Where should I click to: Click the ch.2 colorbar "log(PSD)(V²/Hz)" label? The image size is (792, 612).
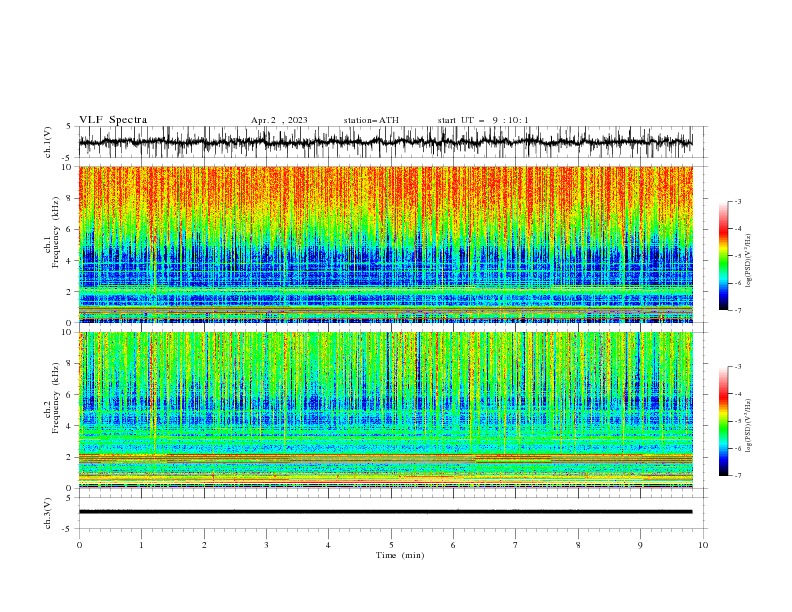point(748,425)
